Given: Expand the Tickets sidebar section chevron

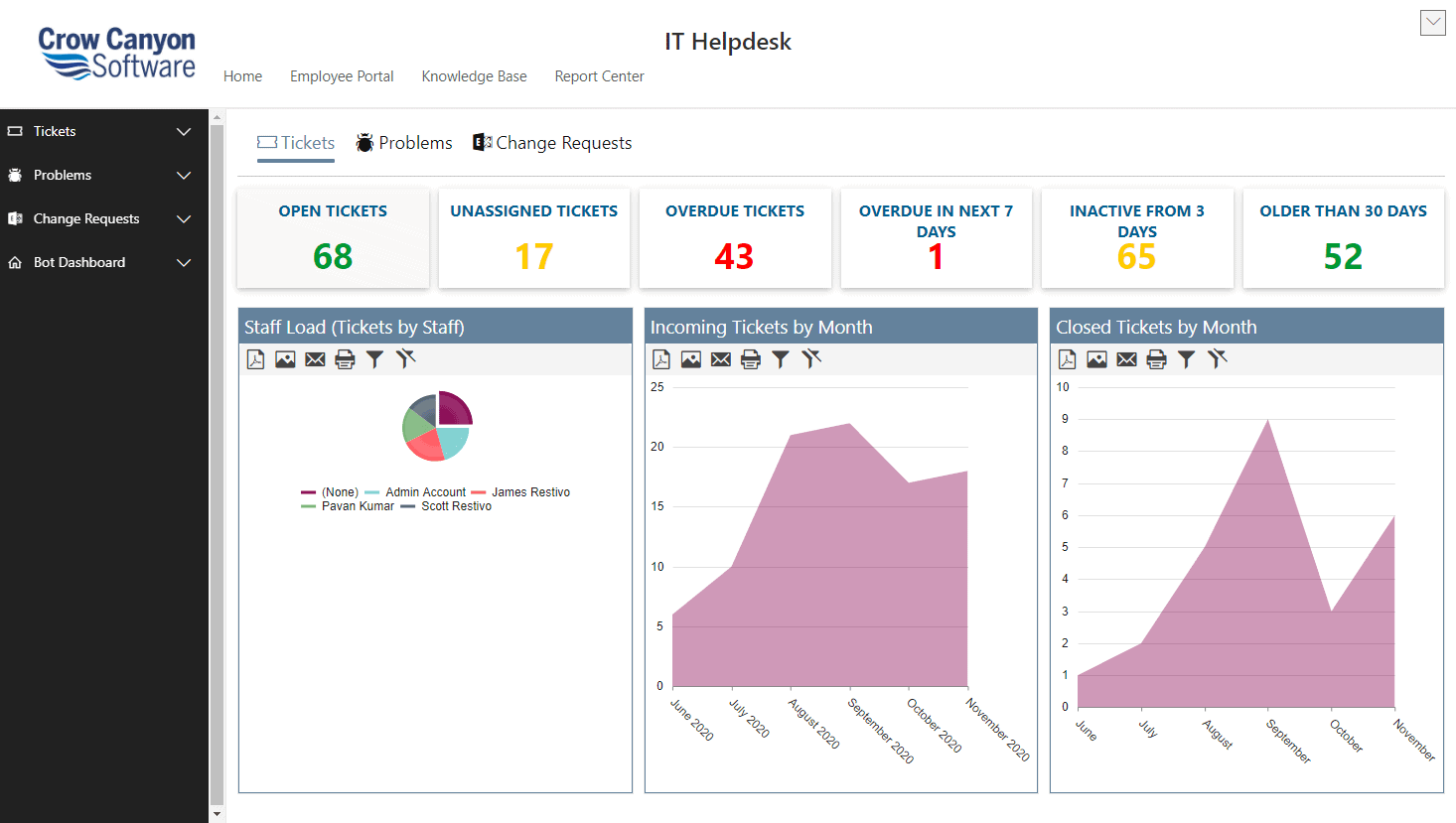Looking at the screenshot, I should [184, 131].
